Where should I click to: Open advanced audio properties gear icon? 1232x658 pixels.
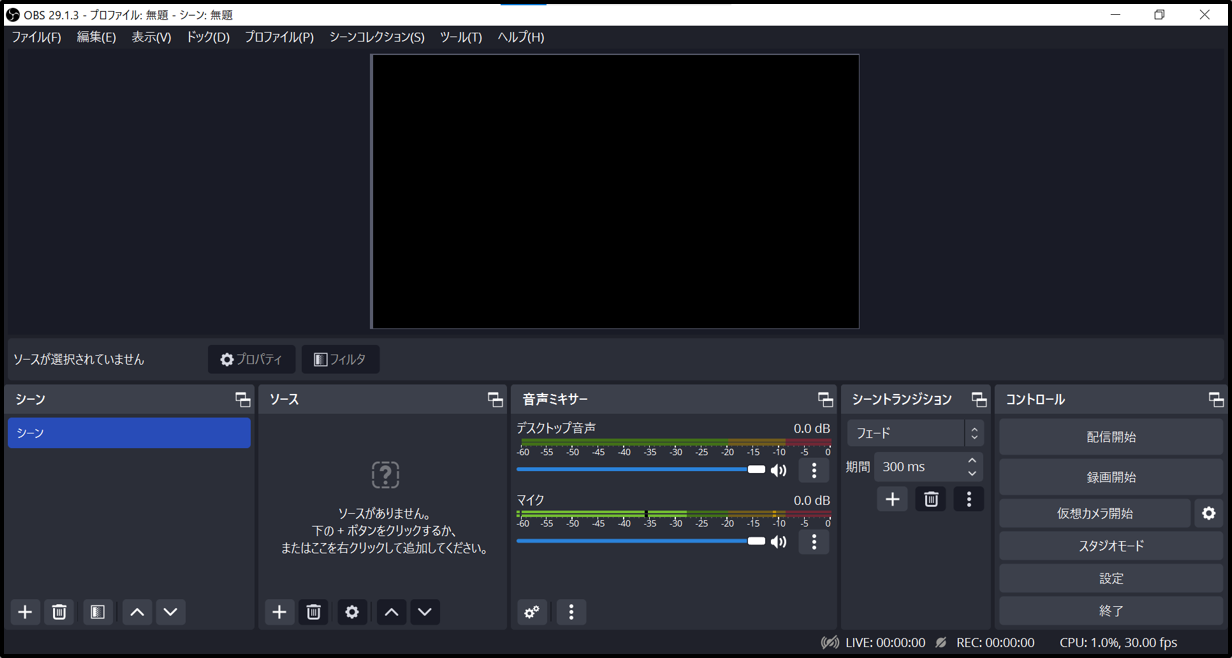tap(532, 612)
